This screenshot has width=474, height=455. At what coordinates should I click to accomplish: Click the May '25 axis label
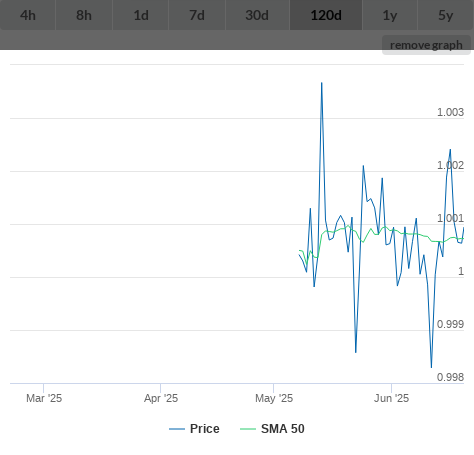coord(274,398)
